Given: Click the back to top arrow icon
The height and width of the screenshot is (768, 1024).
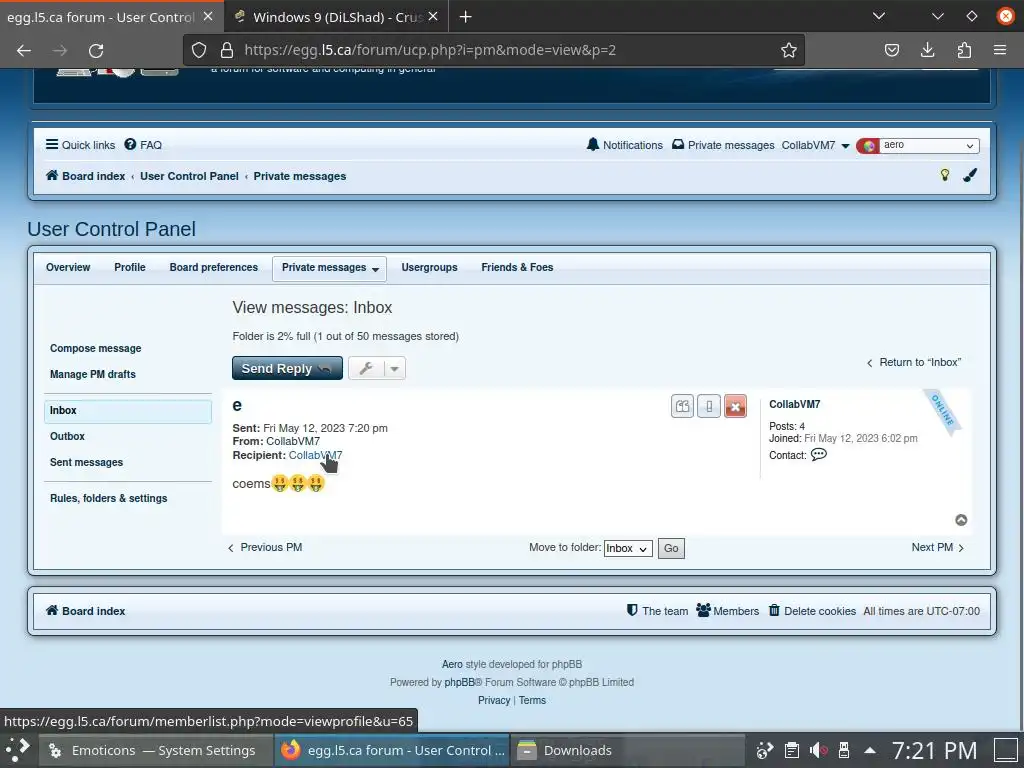Looking at the screenshot, I should coord(961,520).
